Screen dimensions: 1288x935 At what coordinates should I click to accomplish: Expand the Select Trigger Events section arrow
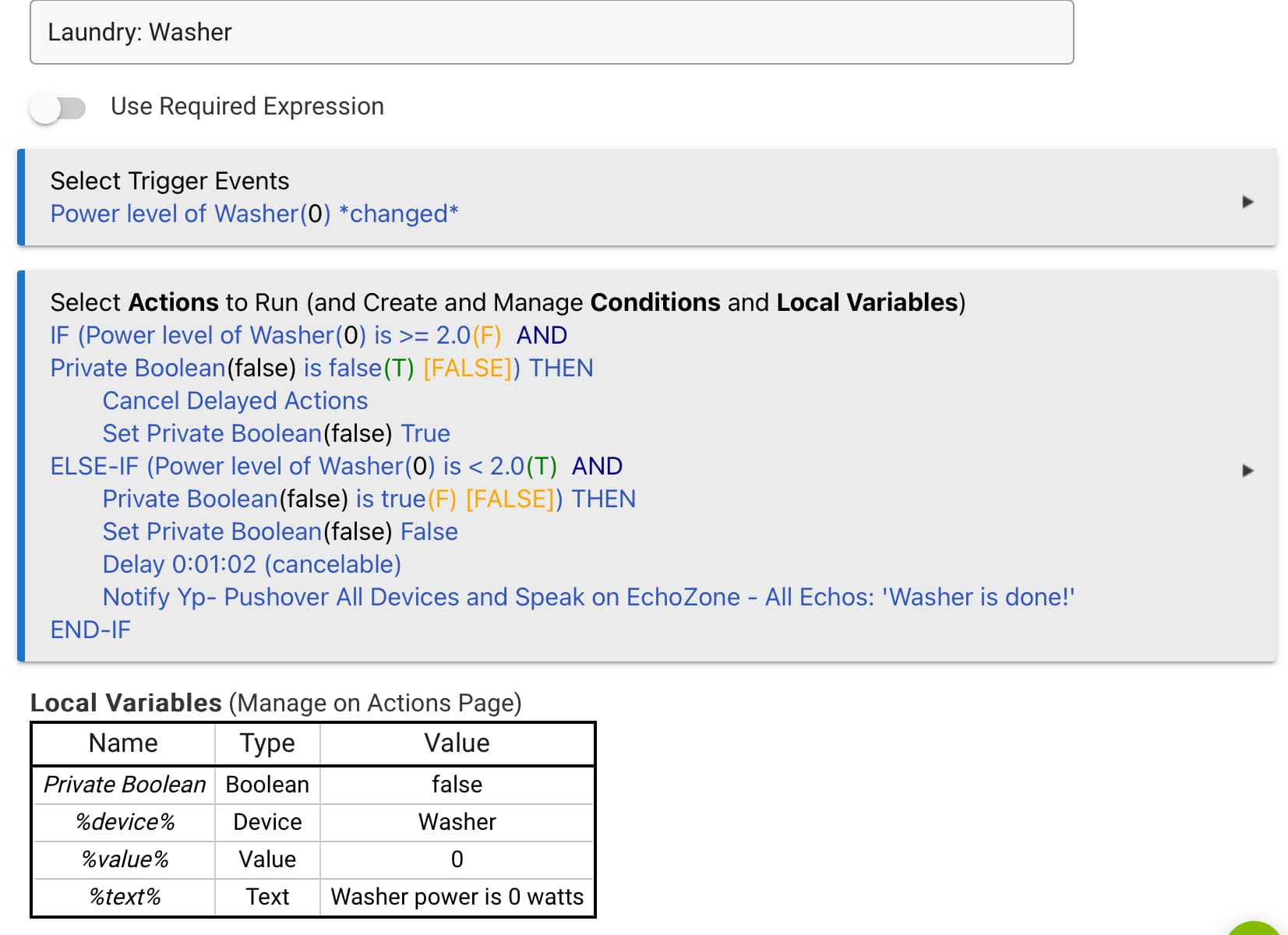click(x=1247, y=202)
